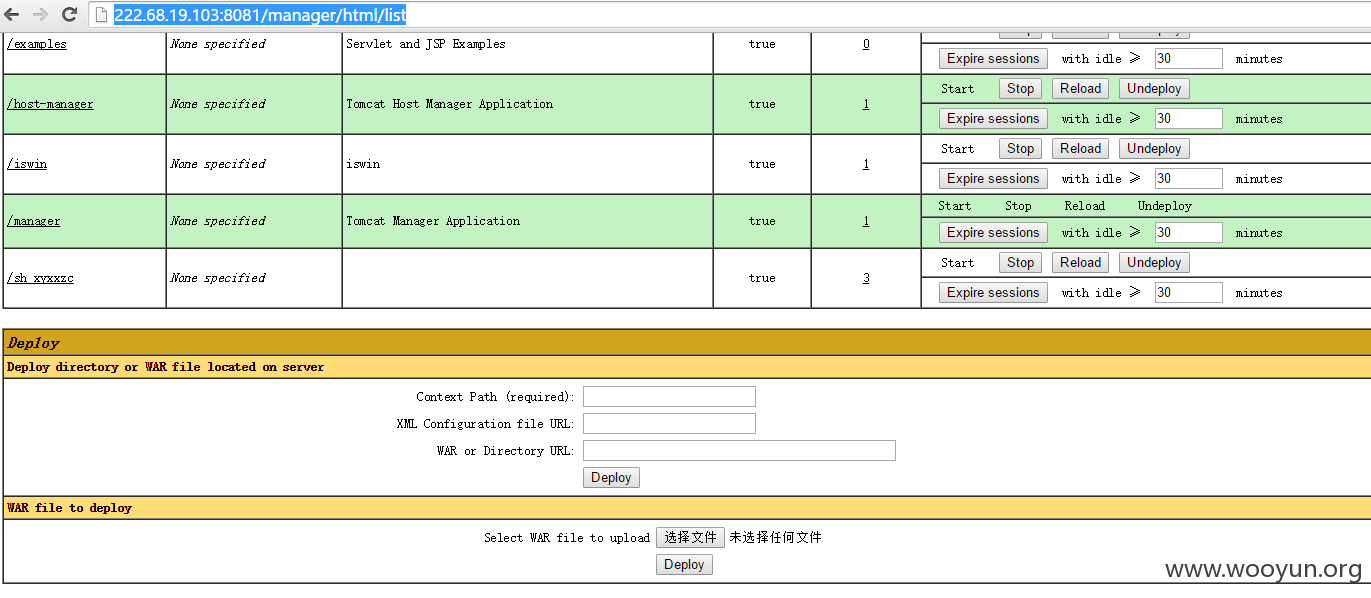Reload the page with the refresh icon
The width and height of the screenshot is (1371, 598).
[69, 14]
